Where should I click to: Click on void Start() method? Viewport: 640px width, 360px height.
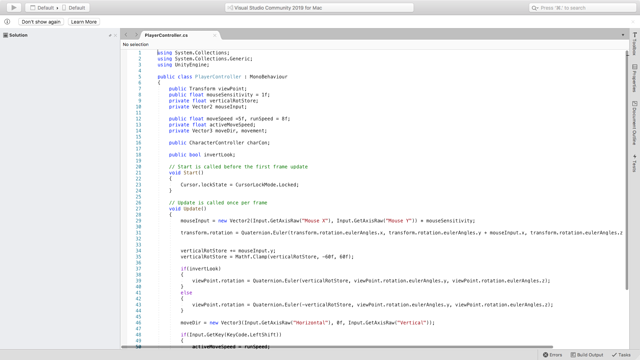point(186,173)
